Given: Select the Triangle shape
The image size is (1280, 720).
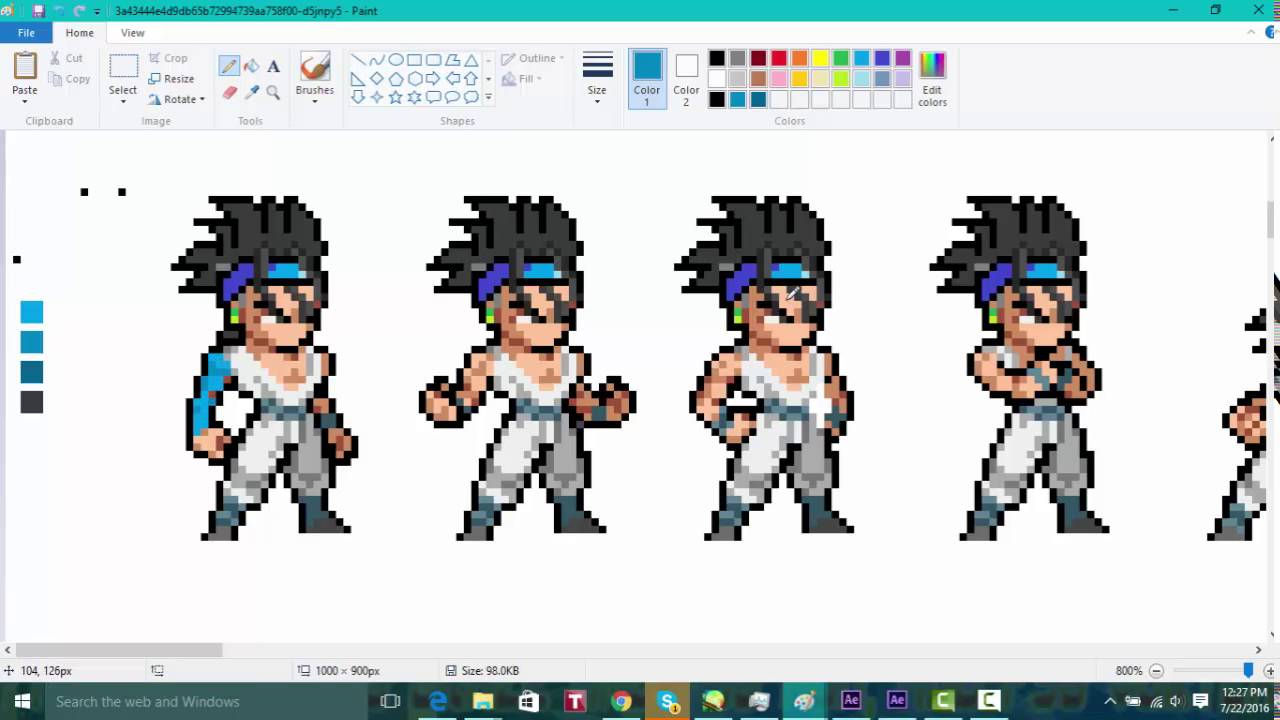Looking at the screenshot, I should pyautogui.click(x=471, y=60).
